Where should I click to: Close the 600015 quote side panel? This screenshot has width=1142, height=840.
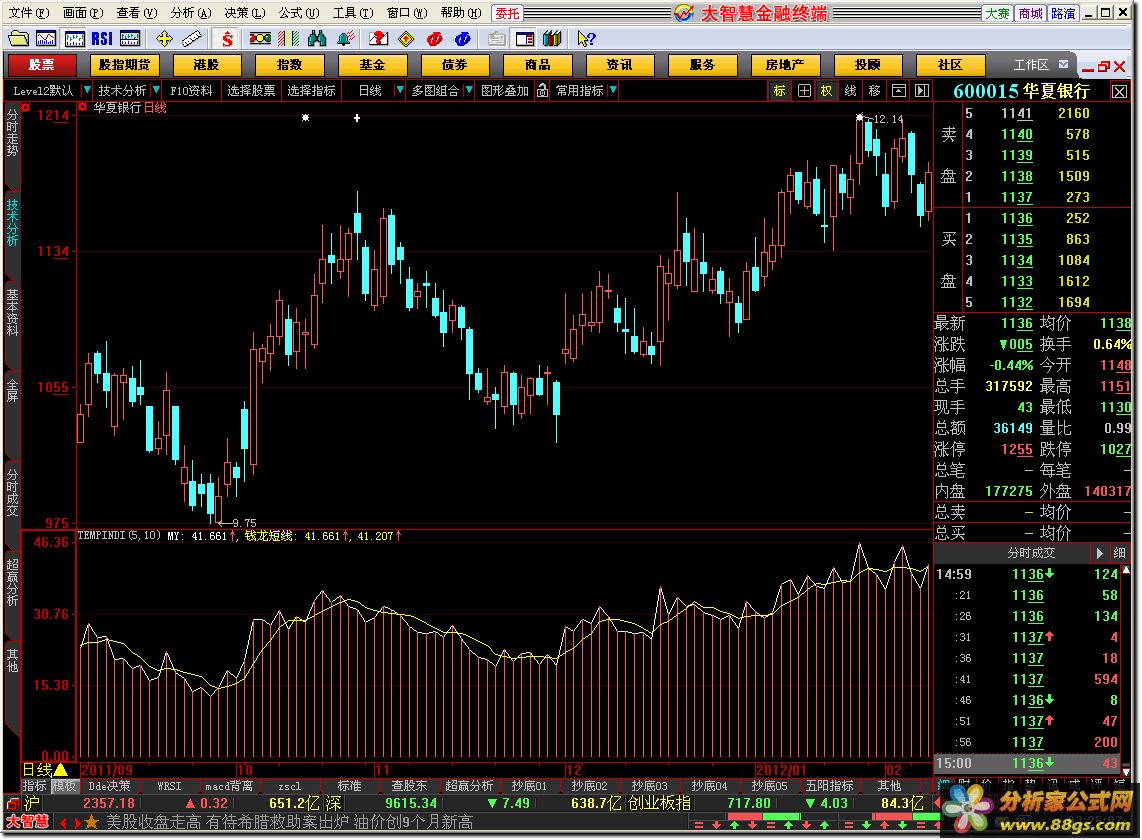point(1119,91)
